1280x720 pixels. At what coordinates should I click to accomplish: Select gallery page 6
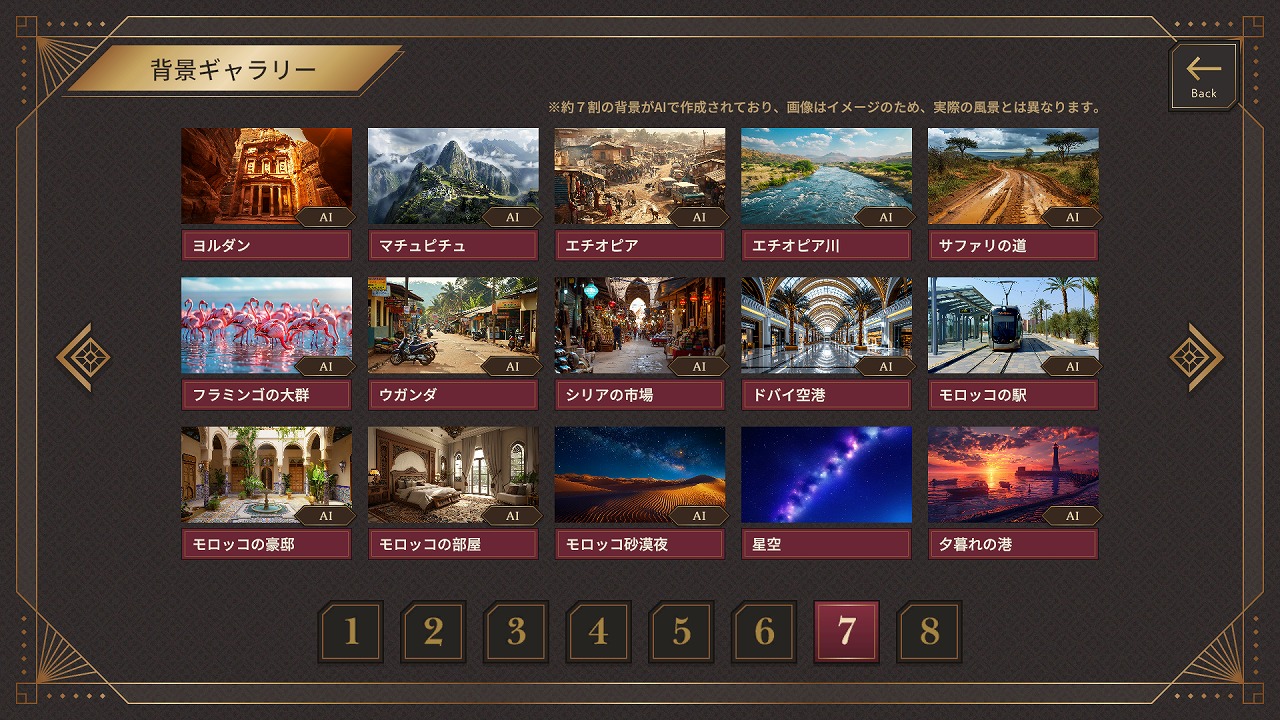(764, 632)
